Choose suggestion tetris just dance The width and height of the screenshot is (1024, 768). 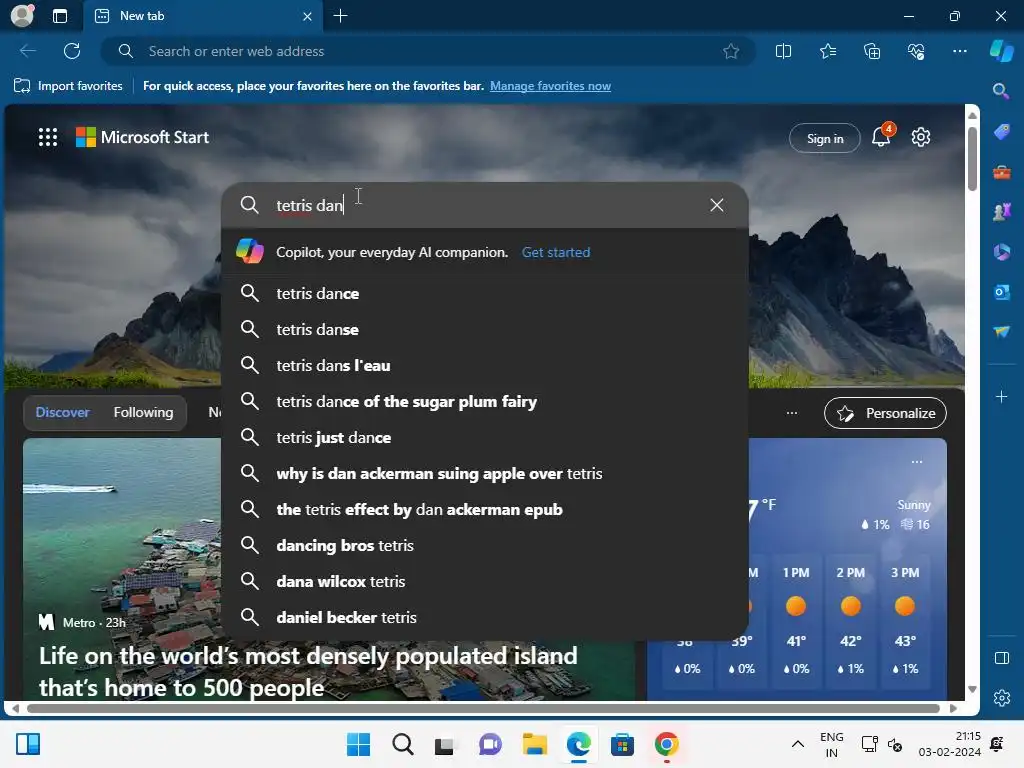[x=485, y=437]
